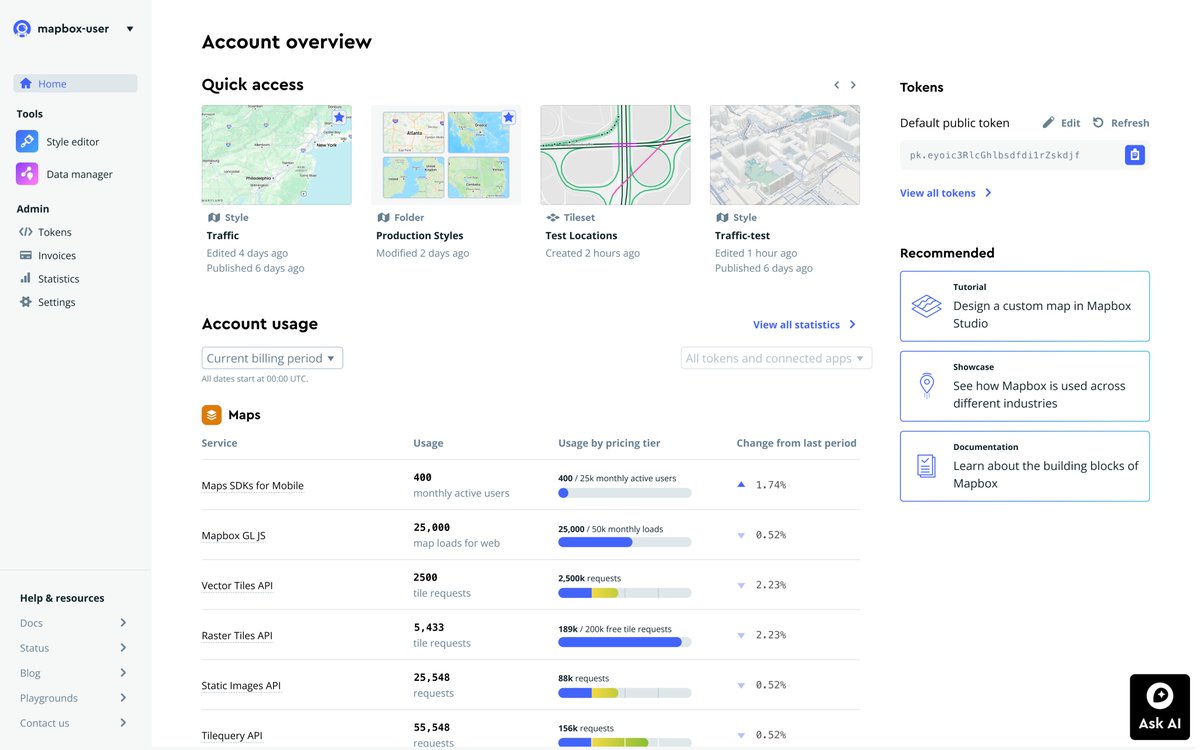Screen dimensions: 1200x750
Task: Show previous Quick access items
Action: [837, 85]
